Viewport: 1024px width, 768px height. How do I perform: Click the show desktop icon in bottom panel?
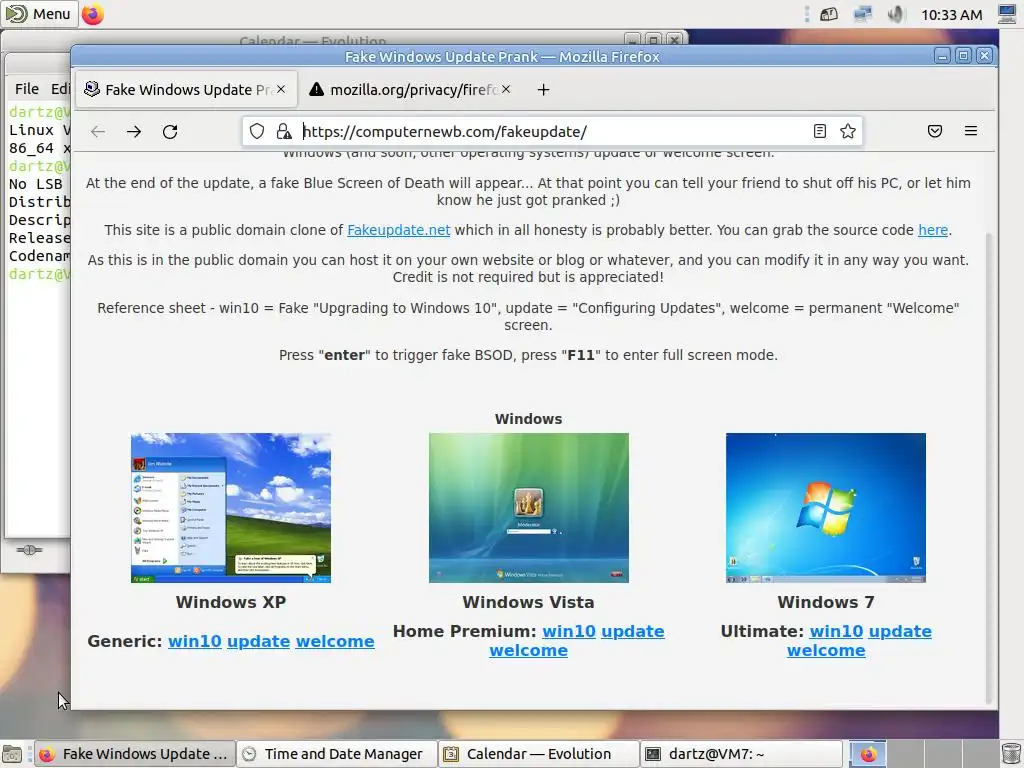[12, 754]
